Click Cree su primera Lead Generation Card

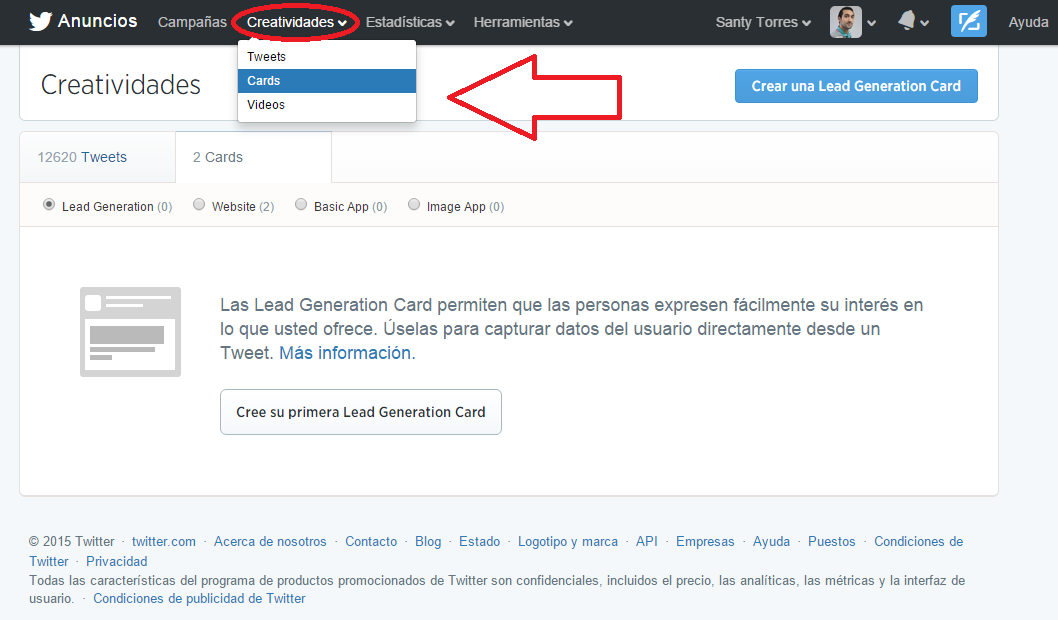(360, 412)
